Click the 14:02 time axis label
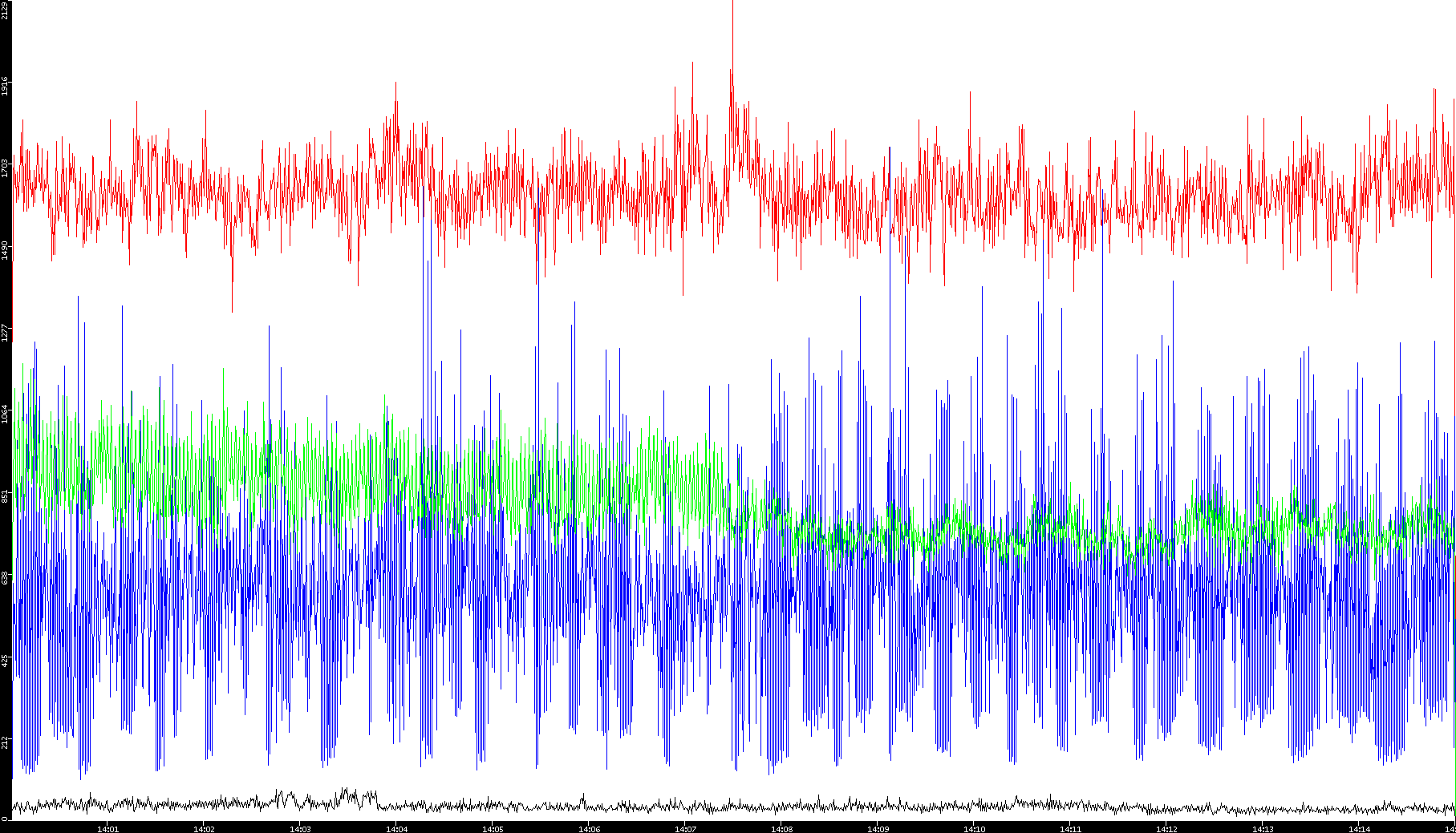 point(204,829)
